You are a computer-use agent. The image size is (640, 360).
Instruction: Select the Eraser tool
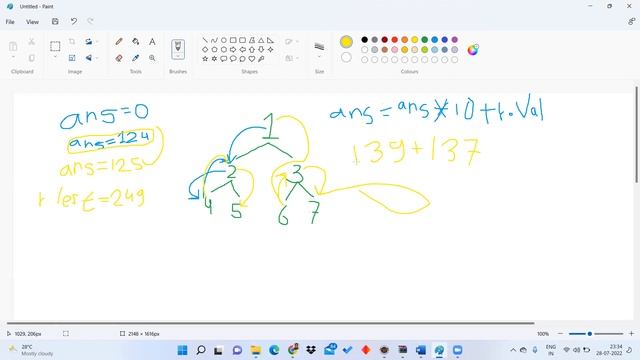coord(119,58)
